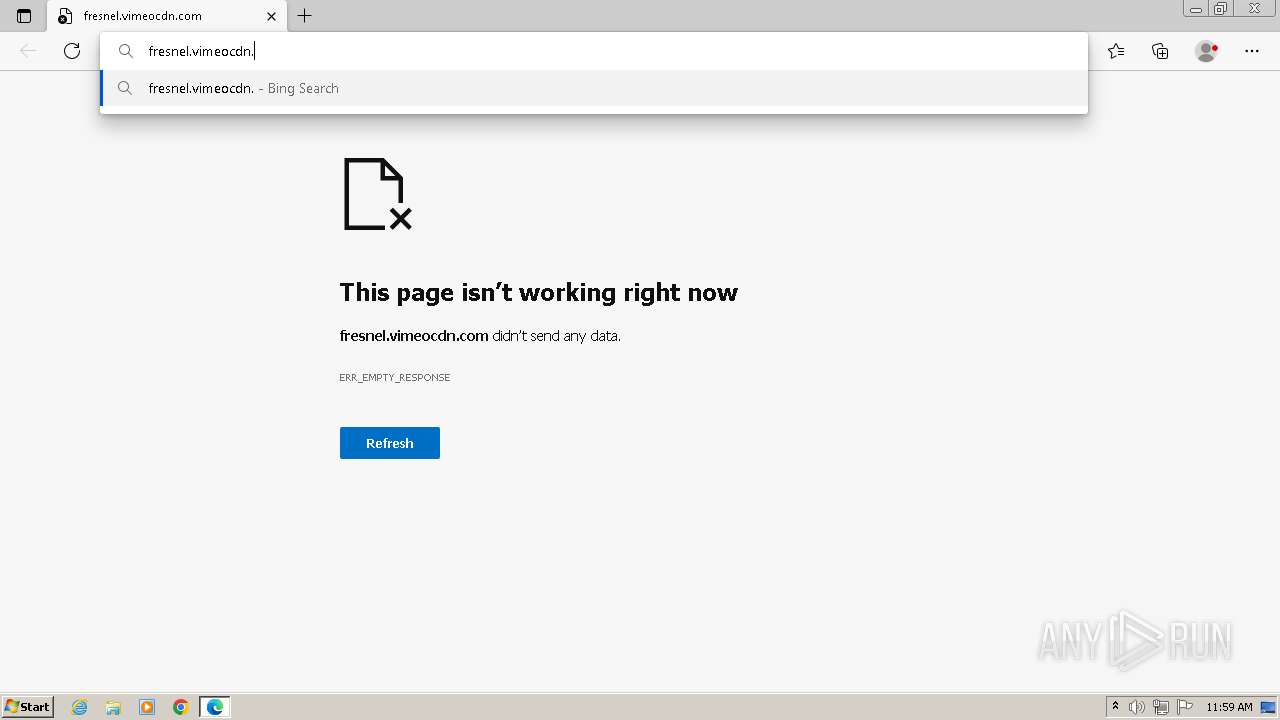Open the Windows Start menu
Viewport: 1280px width, 720px height.
28,707
